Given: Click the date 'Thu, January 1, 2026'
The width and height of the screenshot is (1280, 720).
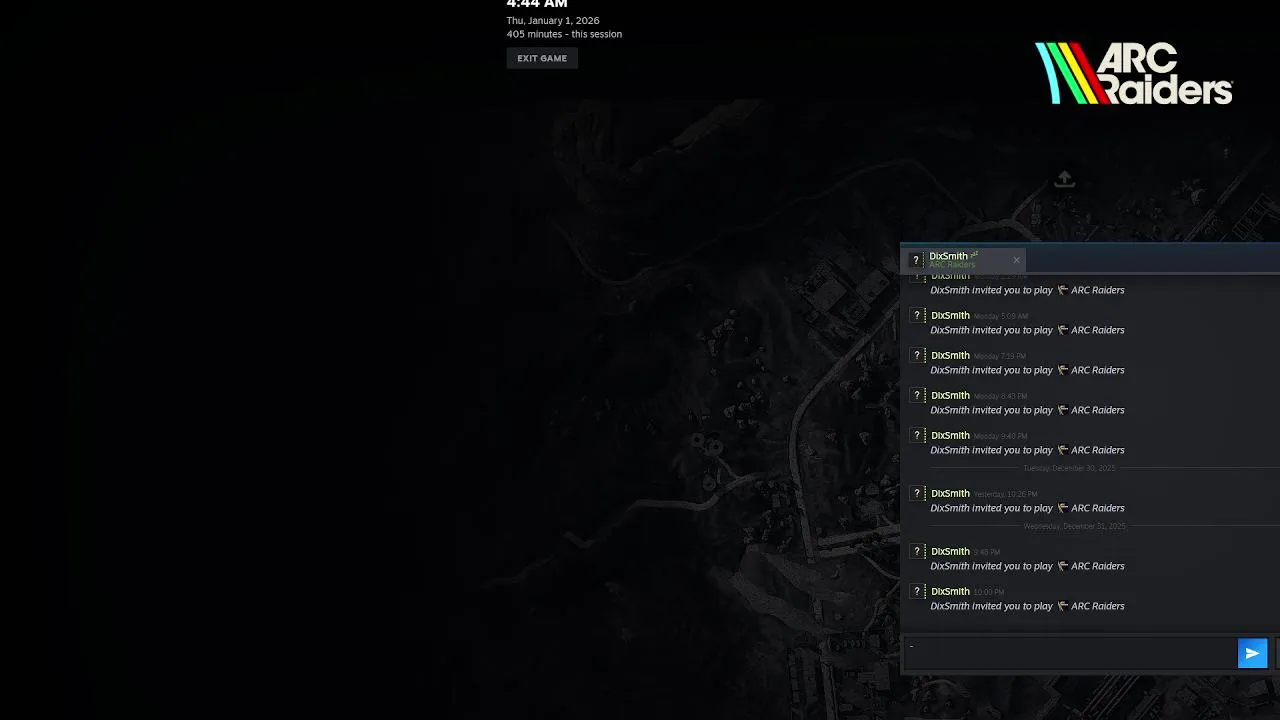Looking at the screenshot, I should pyautogui.click(x=553, y=21).
